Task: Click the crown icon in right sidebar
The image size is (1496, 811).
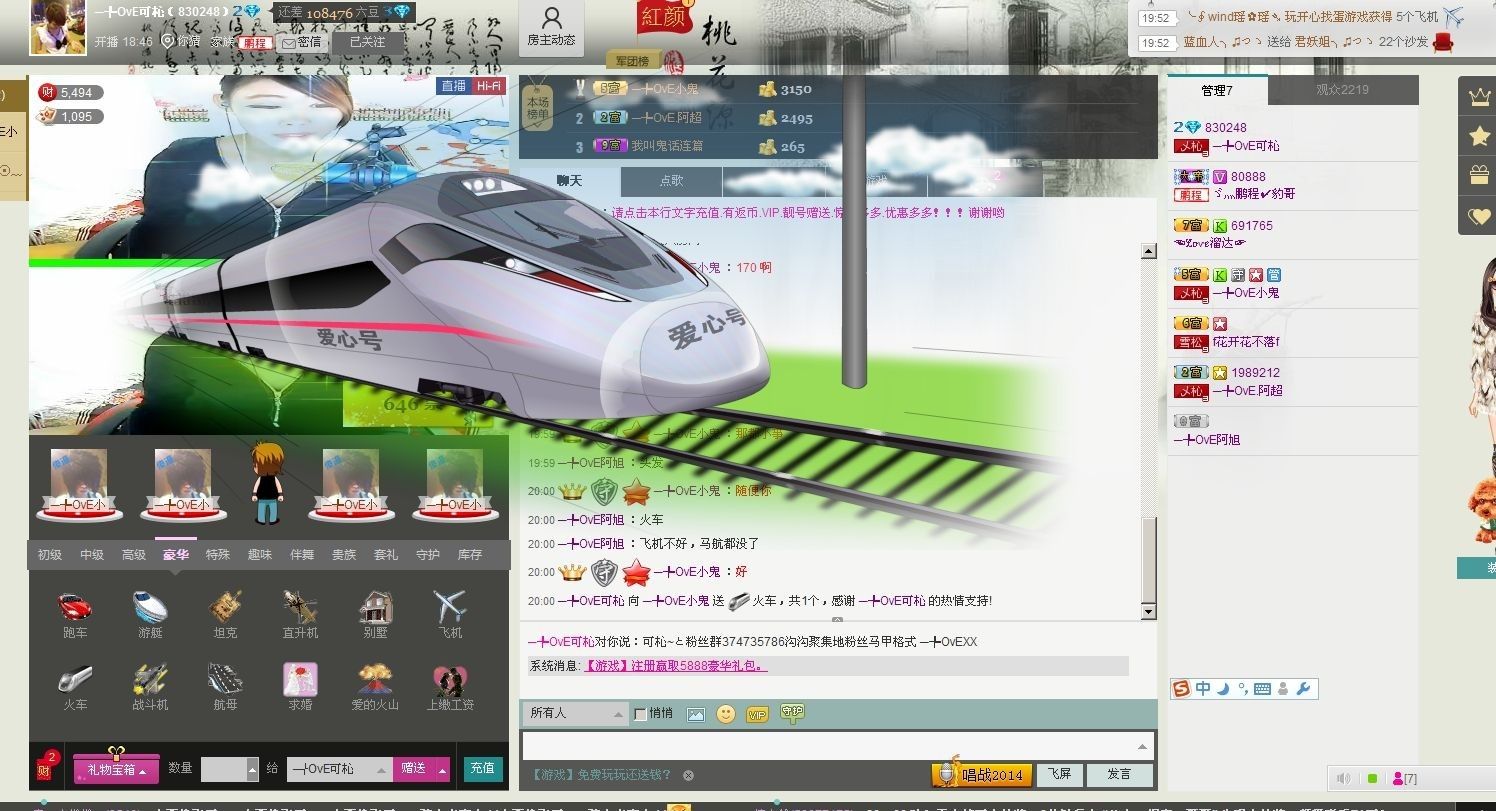Action: point(1478,97)
